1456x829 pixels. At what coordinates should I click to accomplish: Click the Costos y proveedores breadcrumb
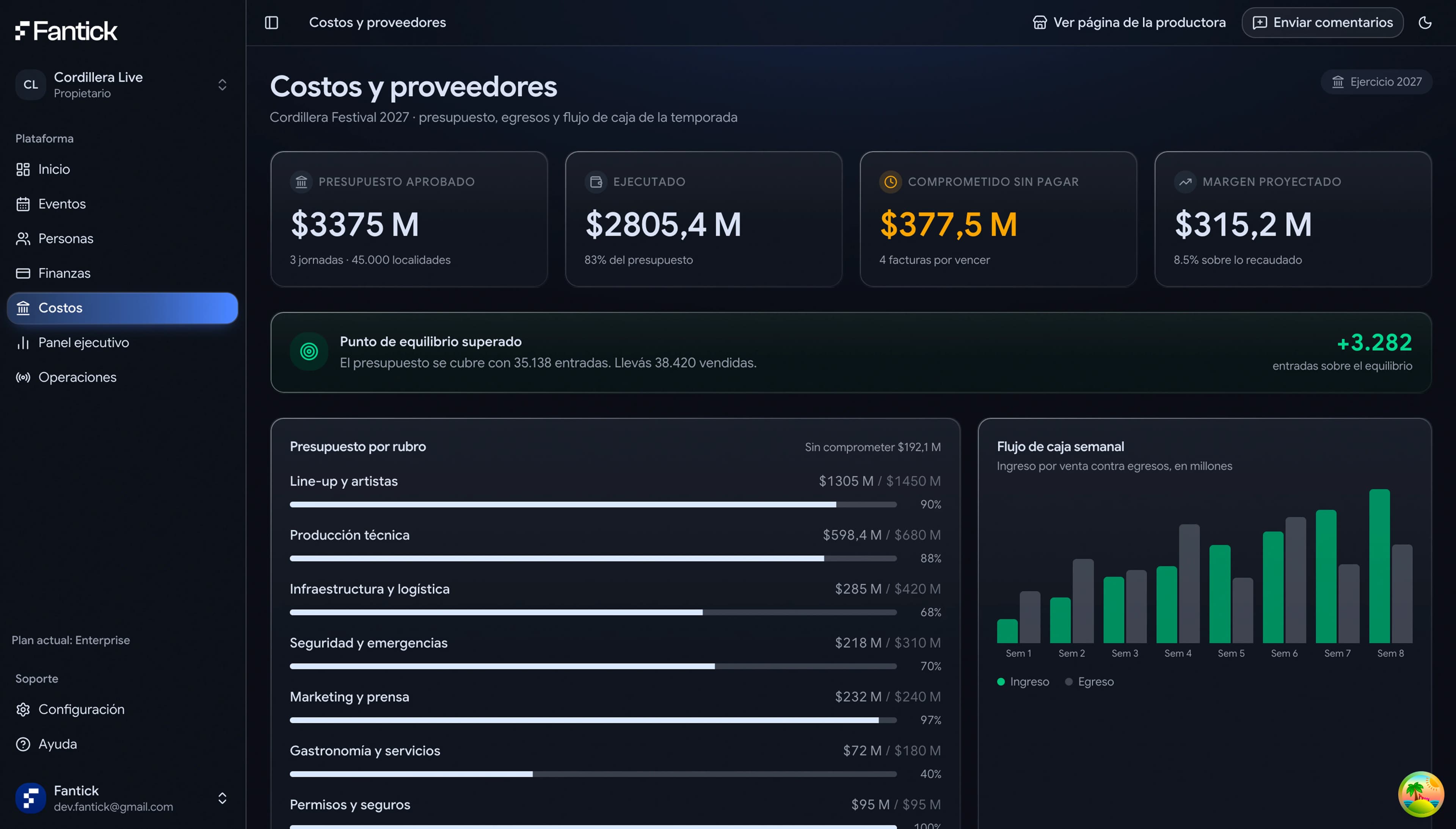pyautogui.click(x=378, y=23)
